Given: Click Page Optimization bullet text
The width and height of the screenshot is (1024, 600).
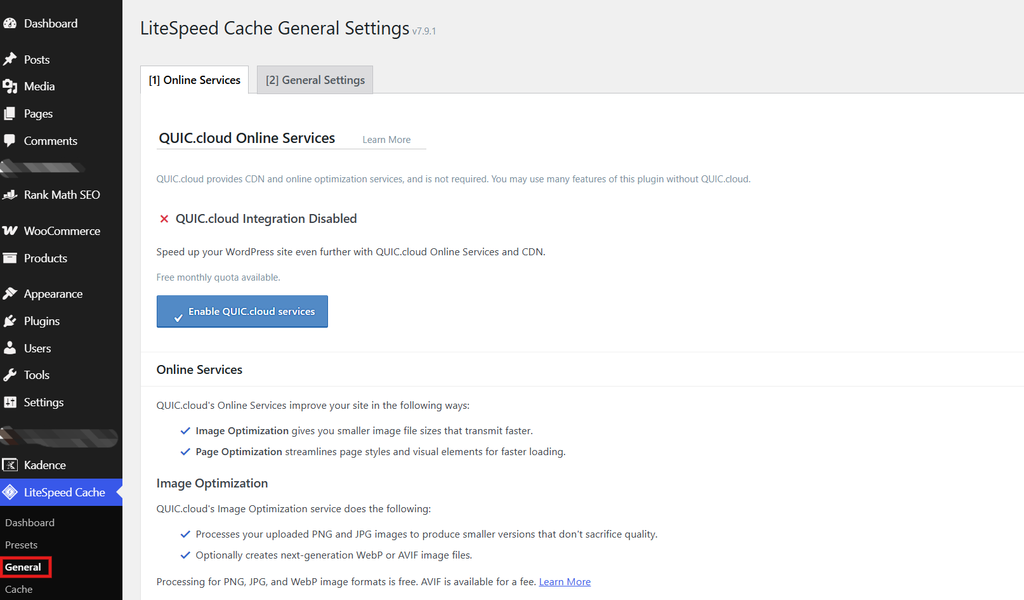Looking at the screenshot, I should (x=381, y=452).
